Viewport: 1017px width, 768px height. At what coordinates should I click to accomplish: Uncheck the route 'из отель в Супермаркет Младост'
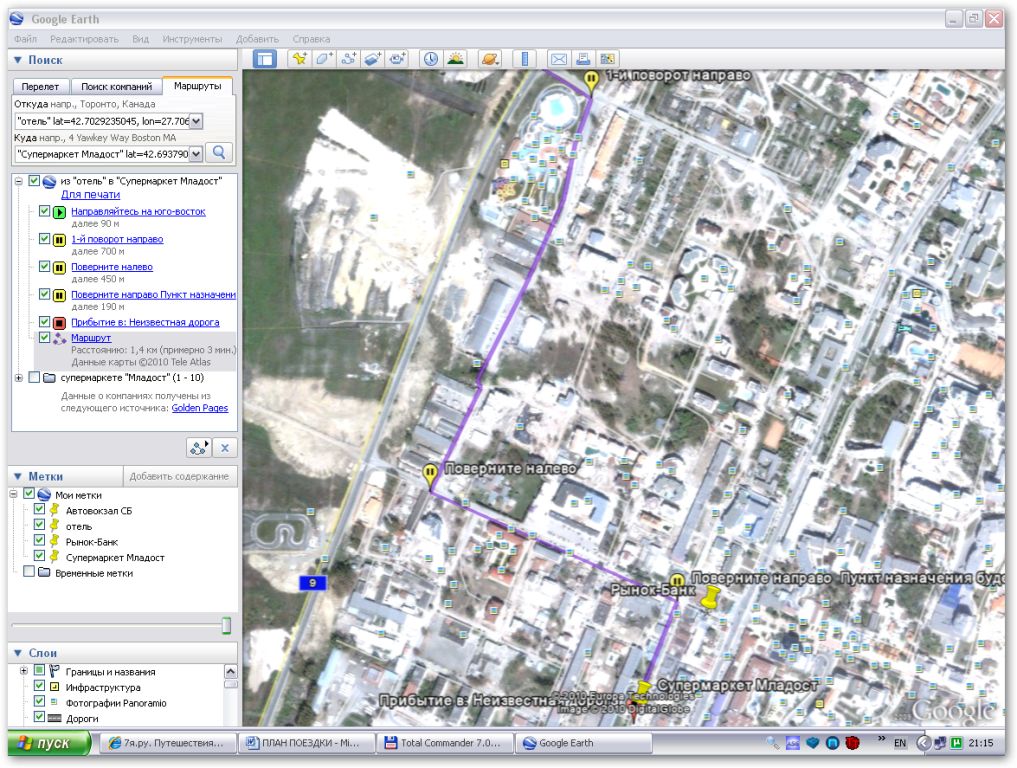click(34, 182)
